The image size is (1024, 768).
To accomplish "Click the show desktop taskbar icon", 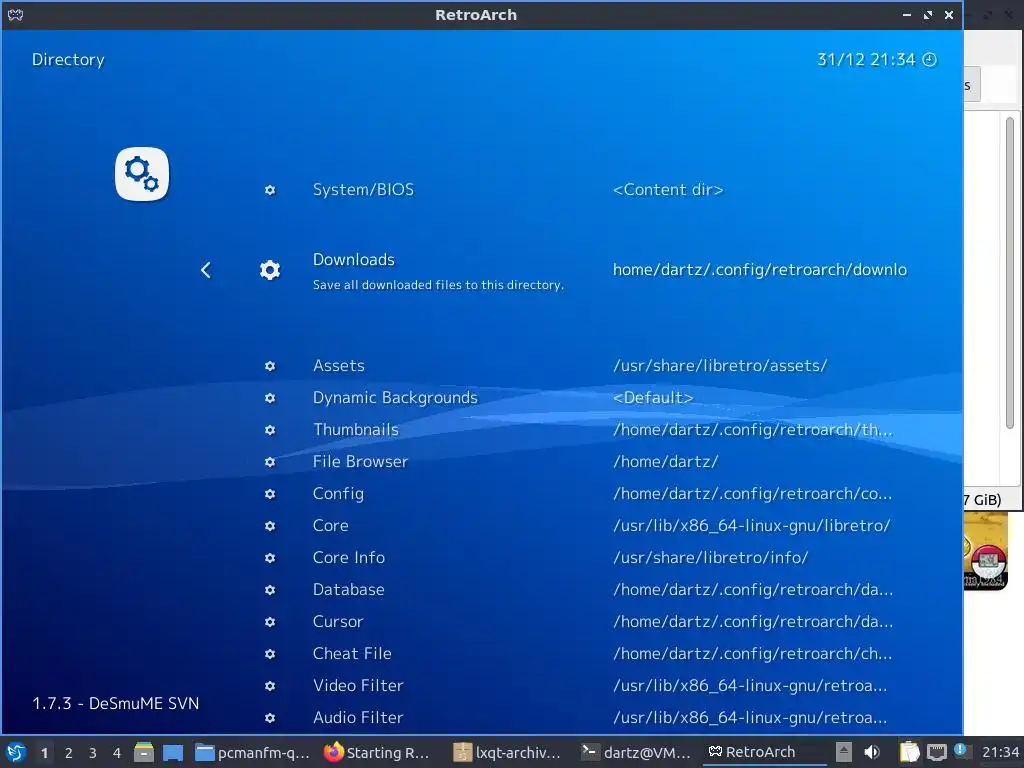I will pyautogui.click(x=173, y=752).
